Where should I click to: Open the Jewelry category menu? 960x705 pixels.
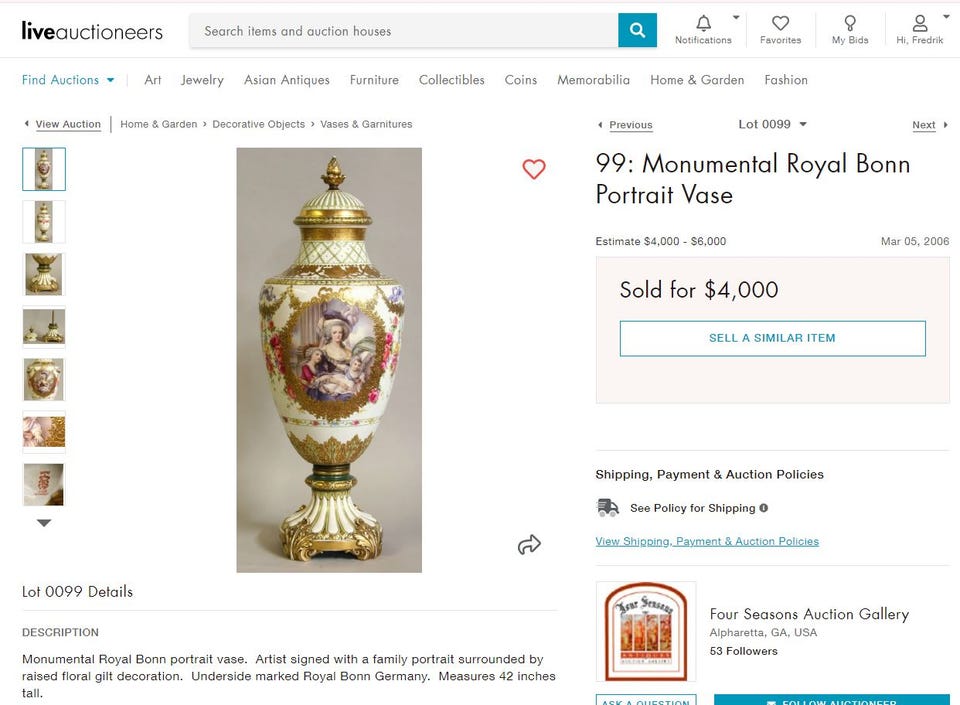click(202, 80)
